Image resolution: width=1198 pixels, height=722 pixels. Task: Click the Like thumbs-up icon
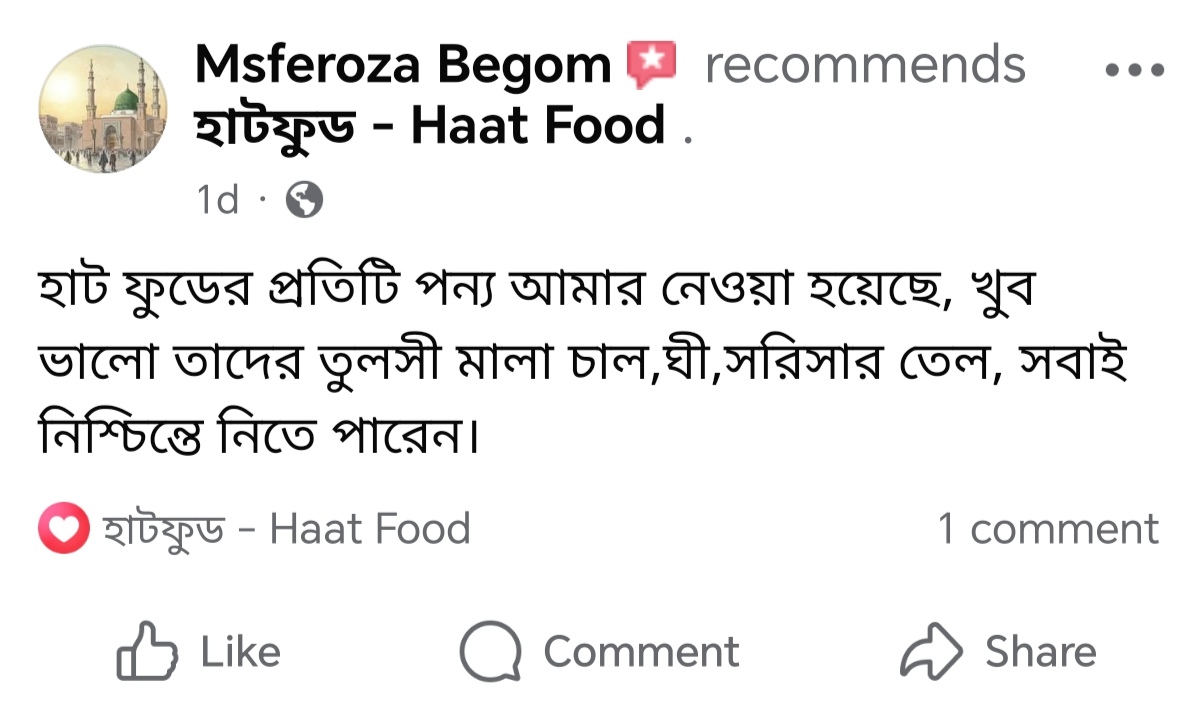point(148,652)
